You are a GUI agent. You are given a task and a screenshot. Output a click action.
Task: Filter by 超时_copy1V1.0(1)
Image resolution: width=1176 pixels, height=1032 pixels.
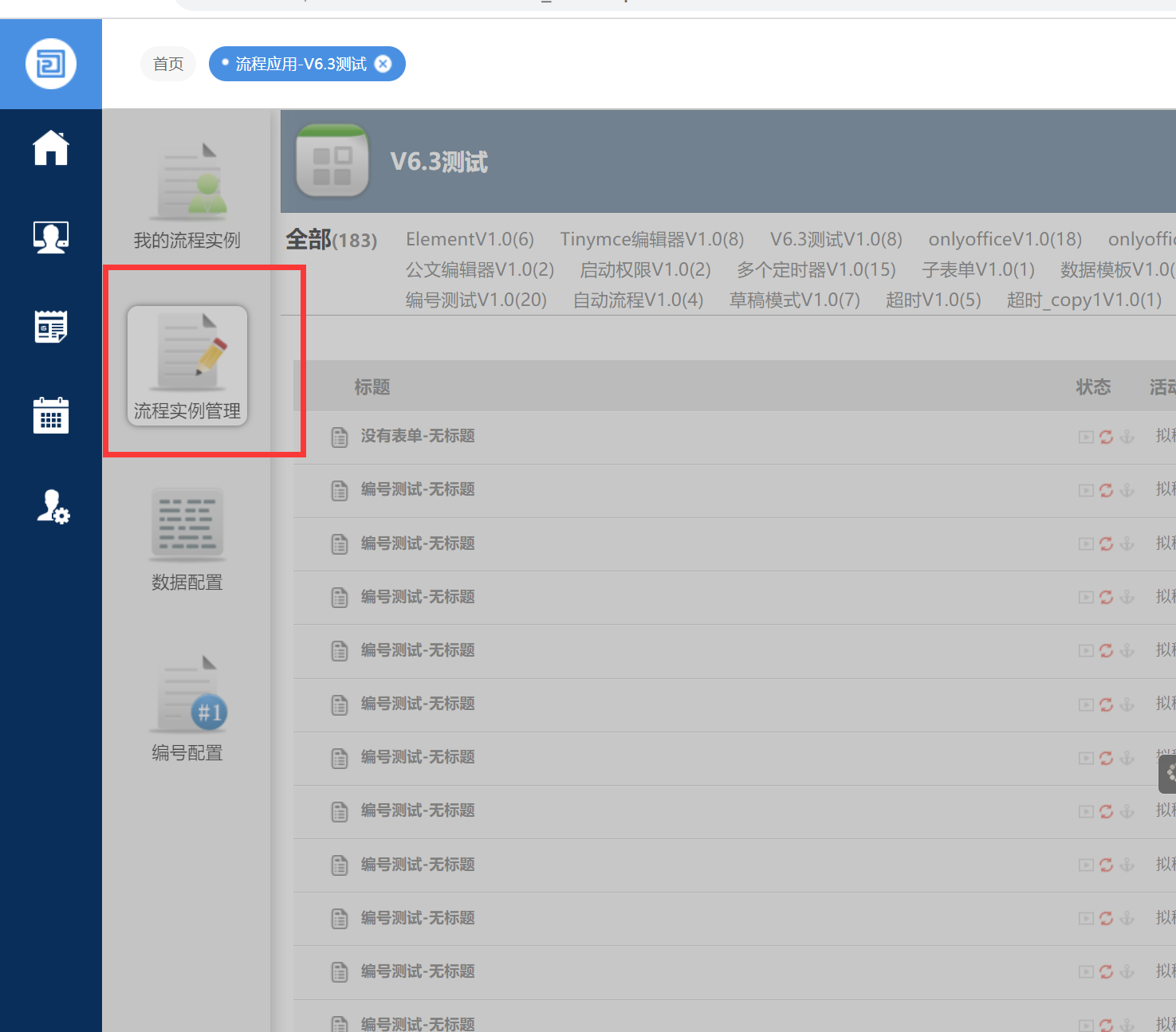[1084, 300]
